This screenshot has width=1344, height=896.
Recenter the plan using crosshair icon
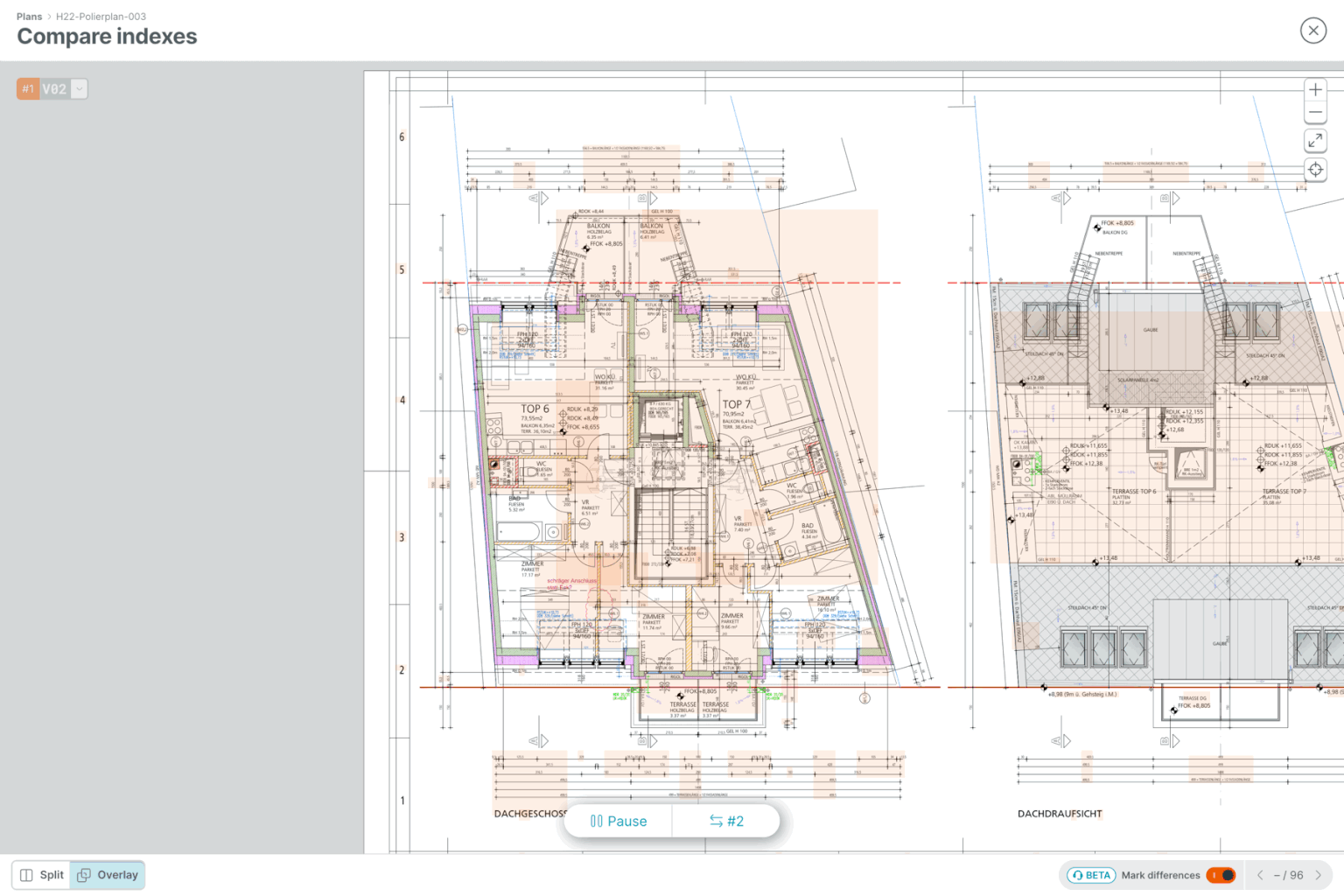pyautogui.click(x=1315, y=170)
